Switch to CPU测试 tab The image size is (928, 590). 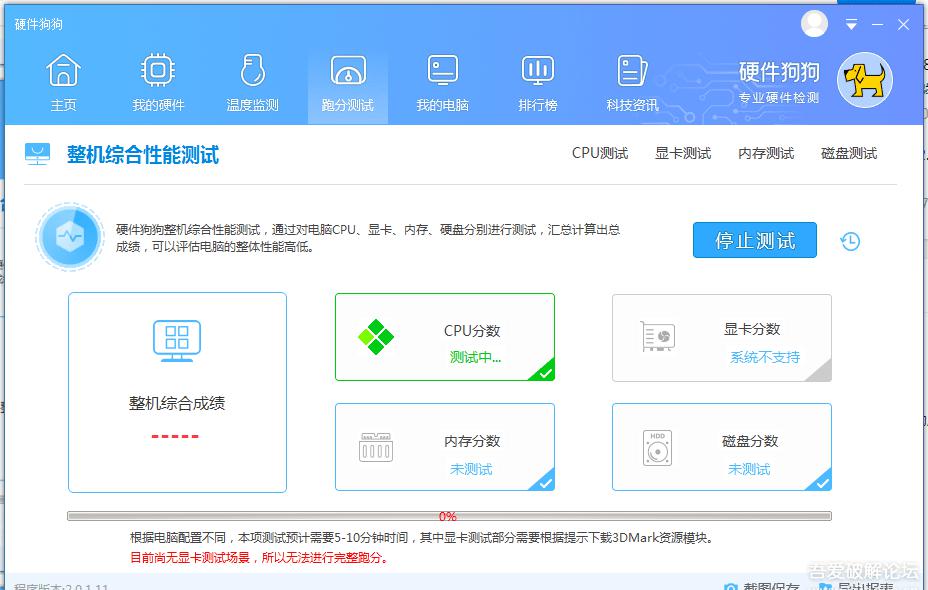600,153
